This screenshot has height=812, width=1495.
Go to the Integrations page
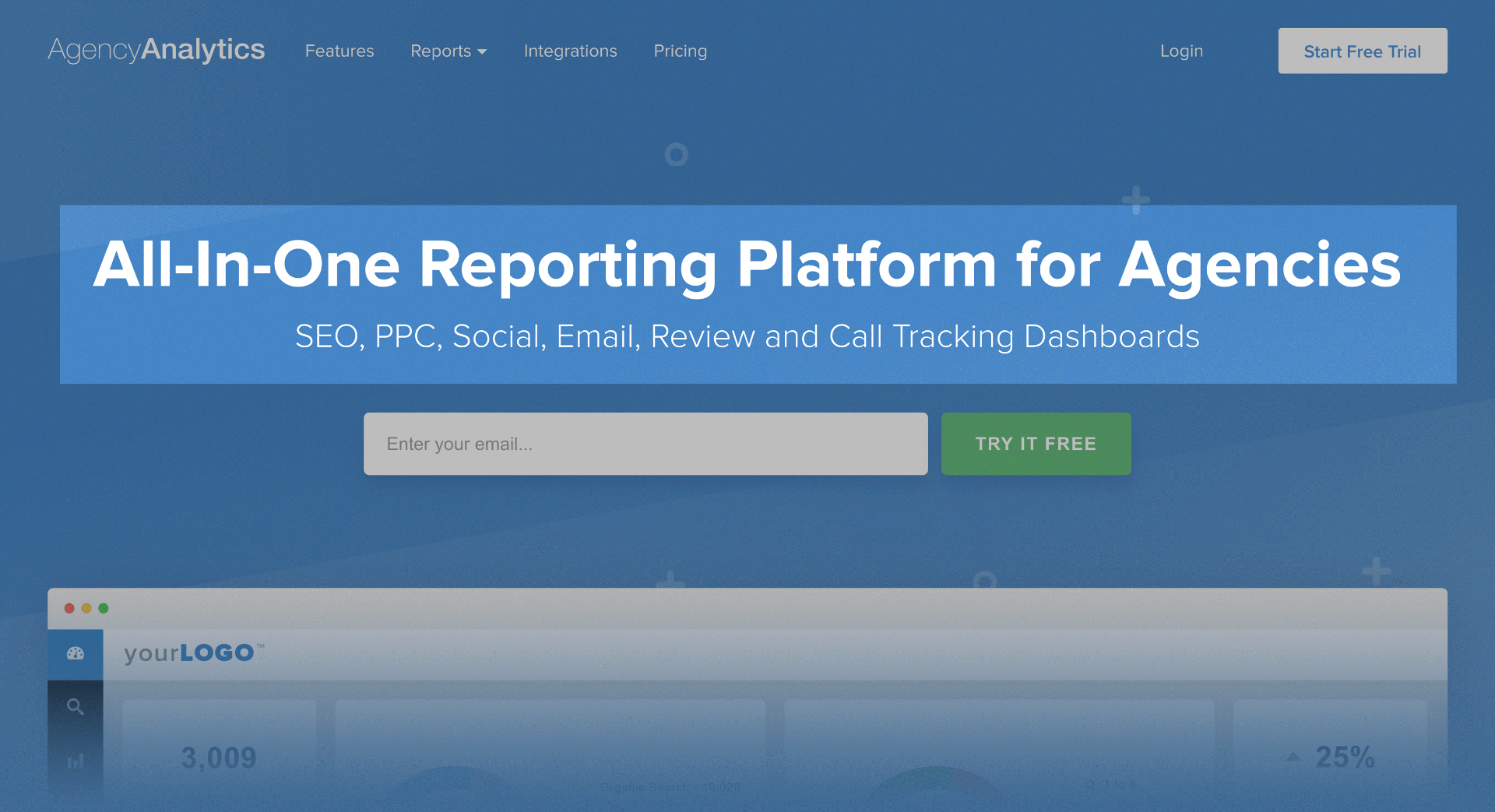click(x=570, y=51)
